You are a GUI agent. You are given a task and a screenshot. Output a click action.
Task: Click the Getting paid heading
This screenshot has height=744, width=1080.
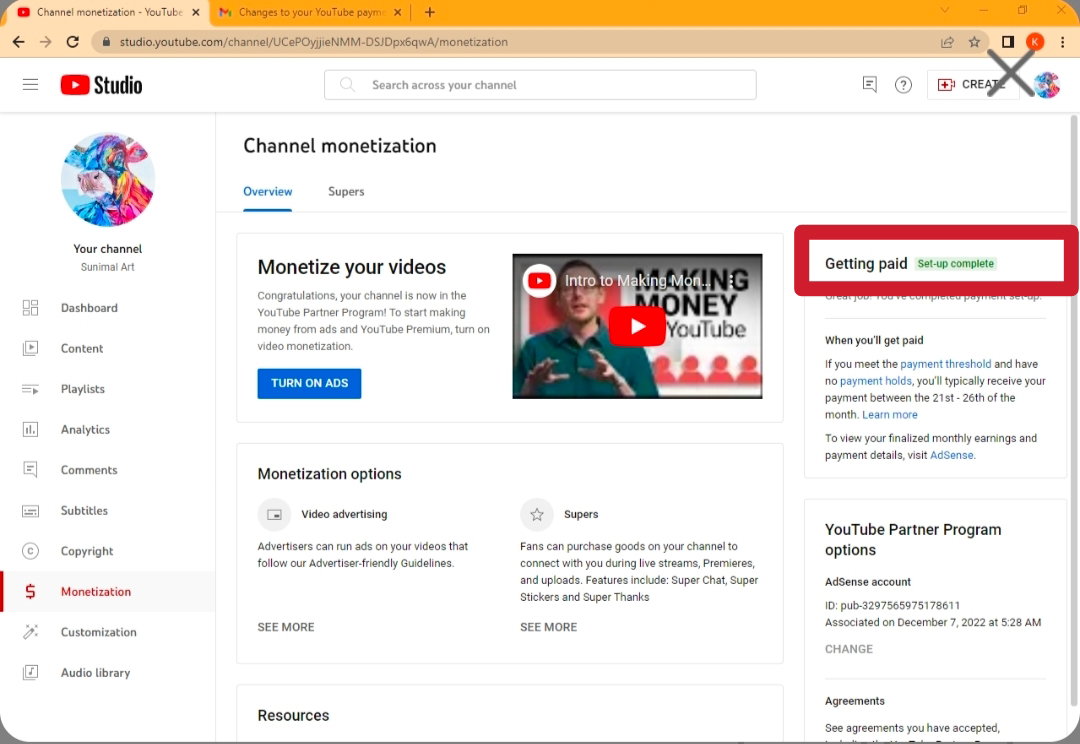click(x=866, y=264)
